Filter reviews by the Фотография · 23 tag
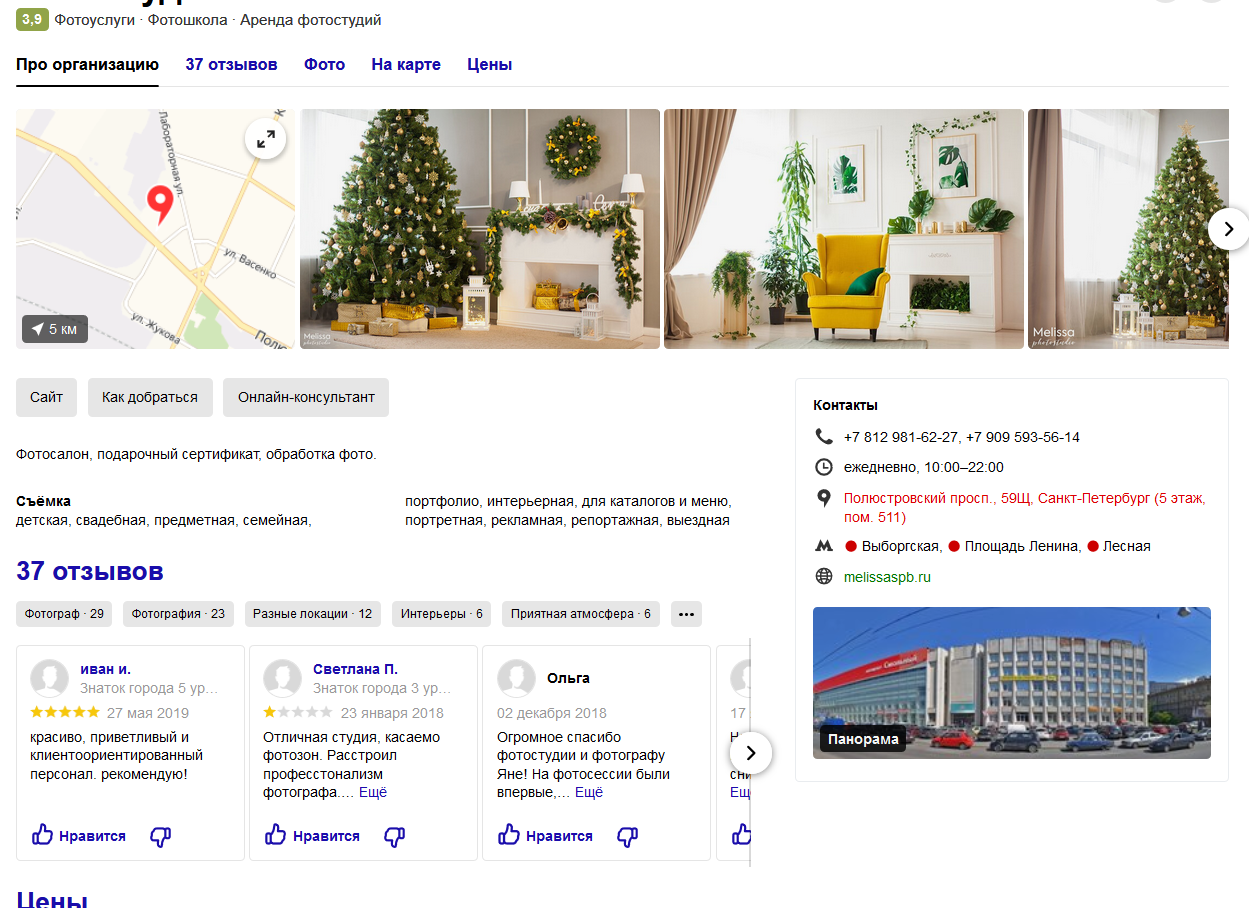The width and height of the screenshot is (1249, 908). coord(178,614)
